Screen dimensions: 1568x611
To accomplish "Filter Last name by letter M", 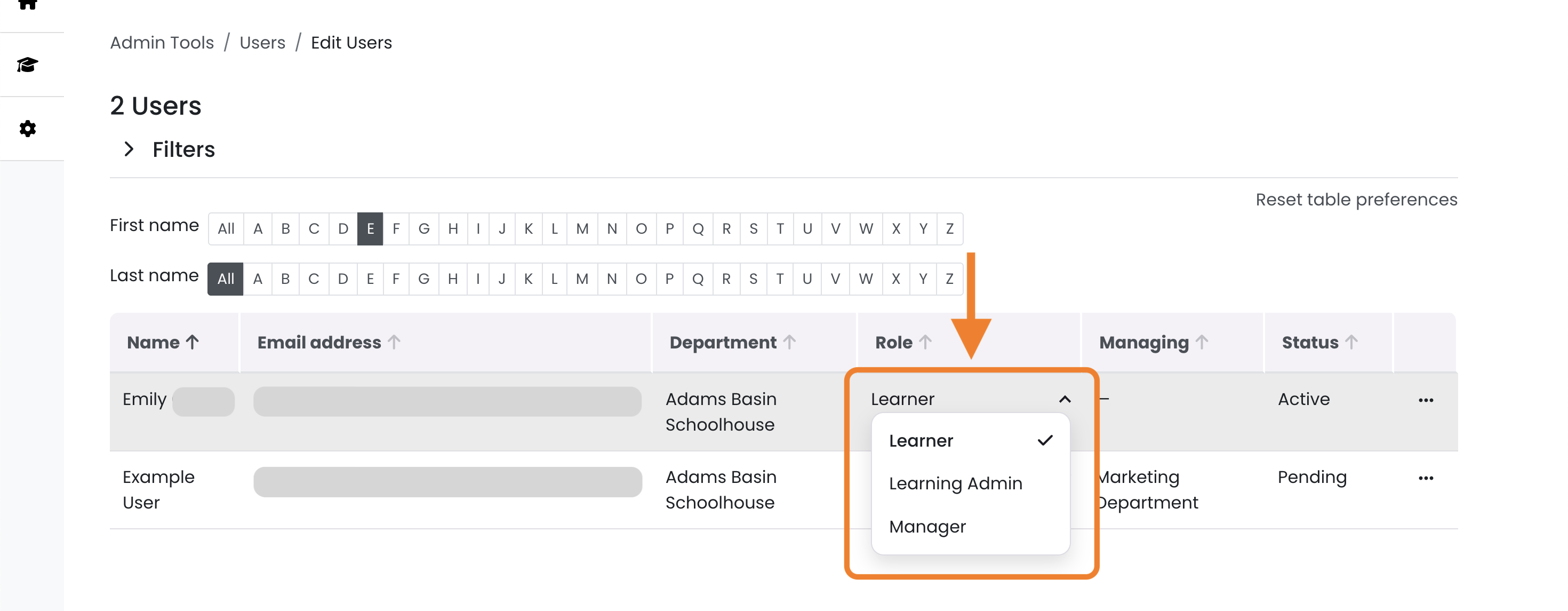I will 582,279.
